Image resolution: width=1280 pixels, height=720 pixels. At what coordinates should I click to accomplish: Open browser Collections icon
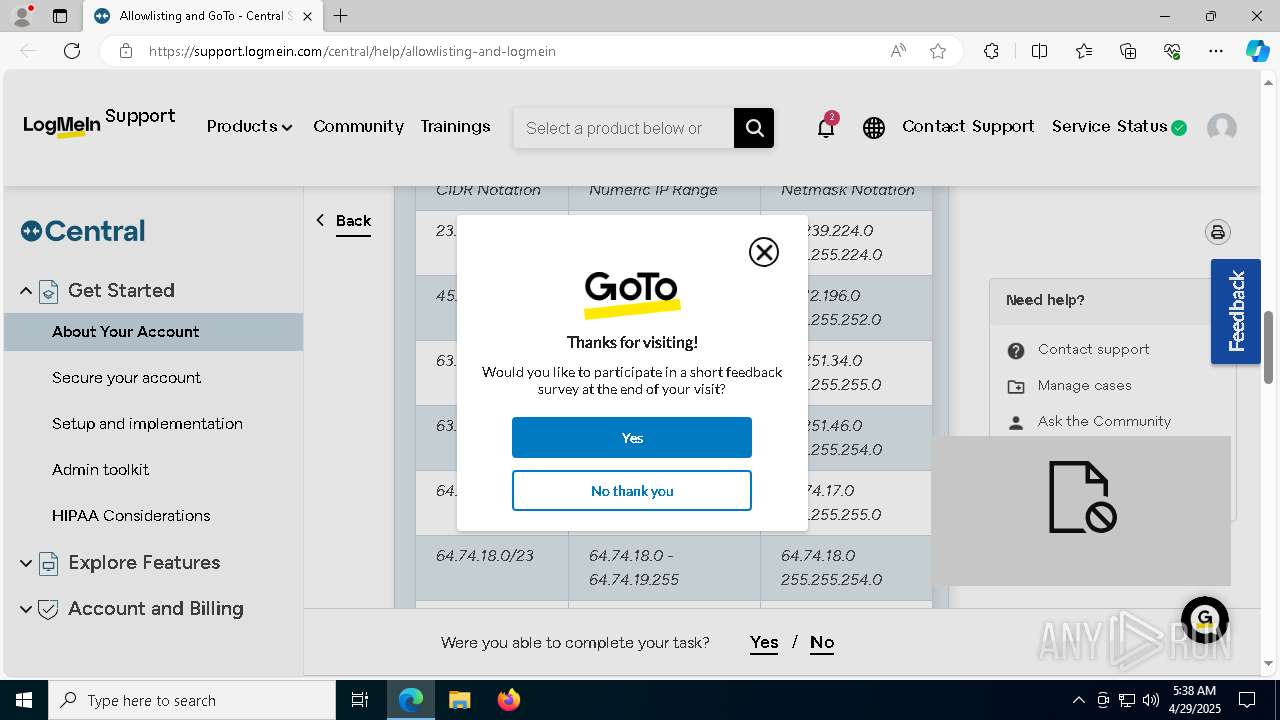[x=1128, y=51]
